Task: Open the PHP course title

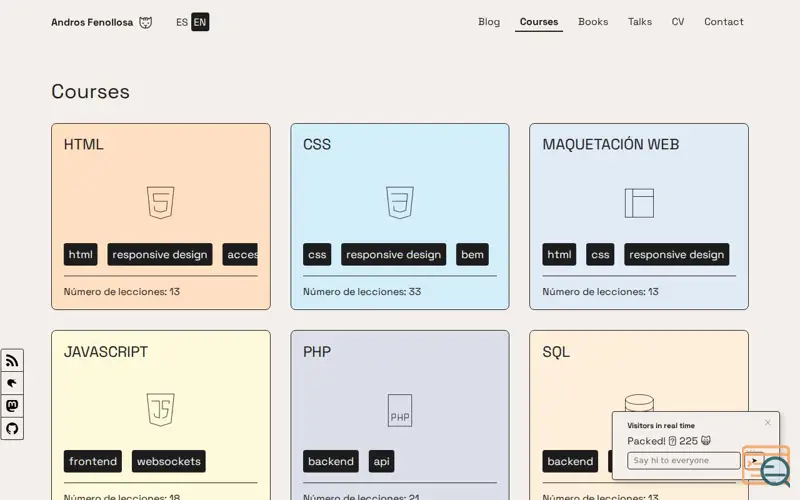Action: 317,352
